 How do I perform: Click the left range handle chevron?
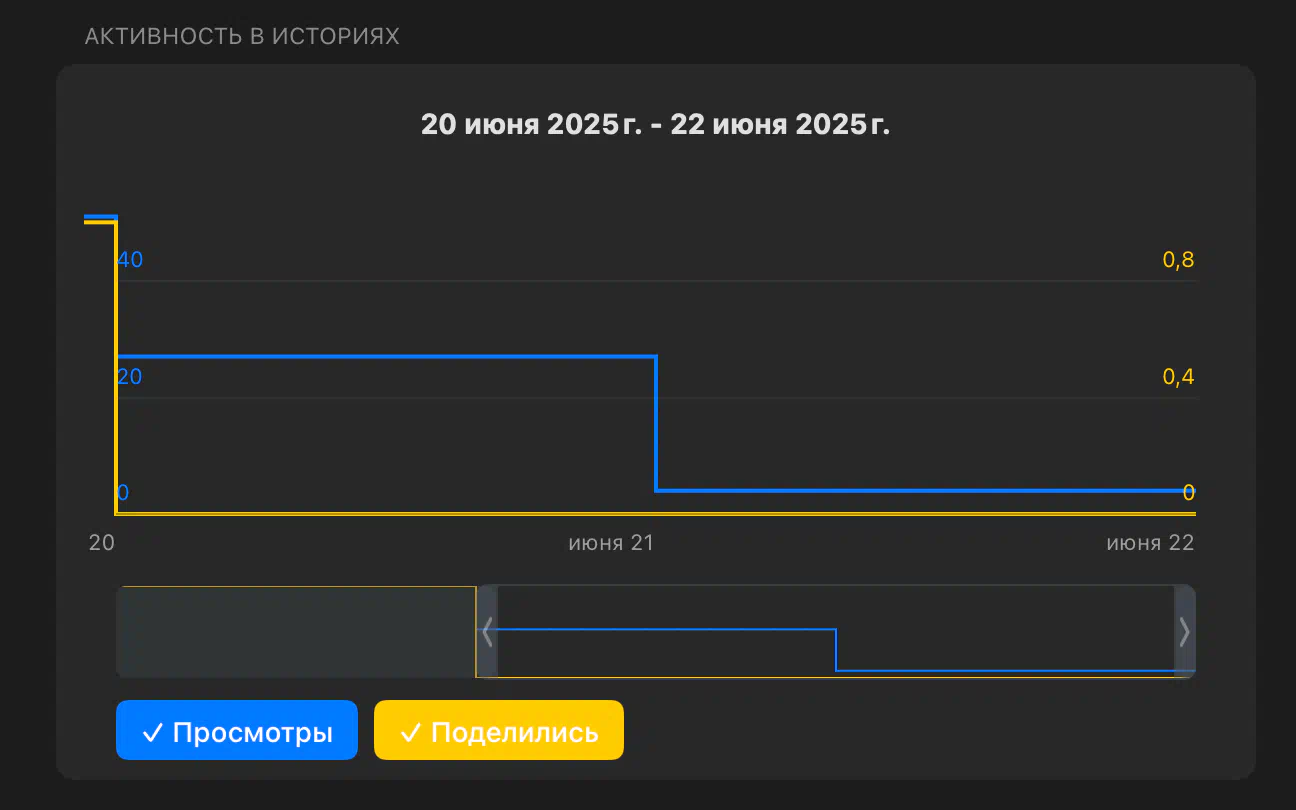click(487, 632)
